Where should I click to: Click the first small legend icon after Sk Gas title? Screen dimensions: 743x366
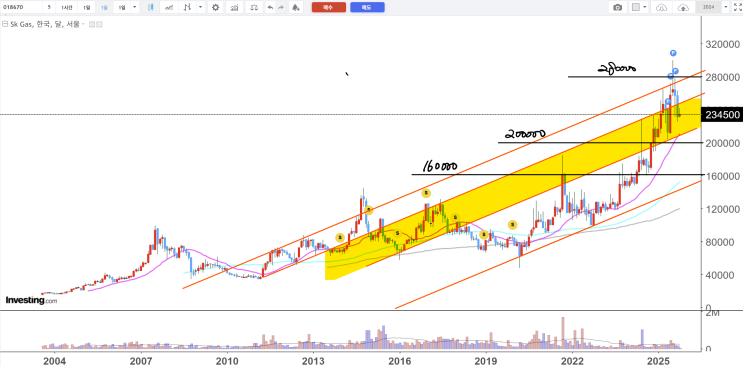pos(92,24)
